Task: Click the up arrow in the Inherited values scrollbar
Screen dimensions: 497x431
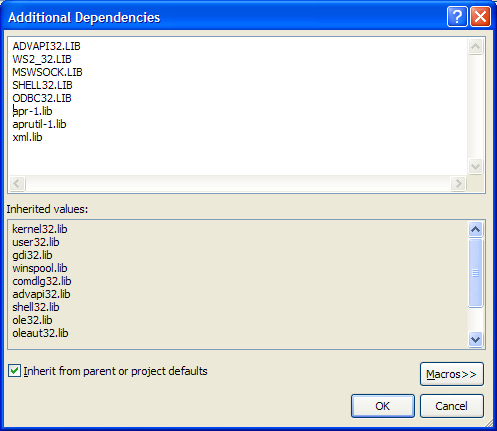Action: [475, 229]
